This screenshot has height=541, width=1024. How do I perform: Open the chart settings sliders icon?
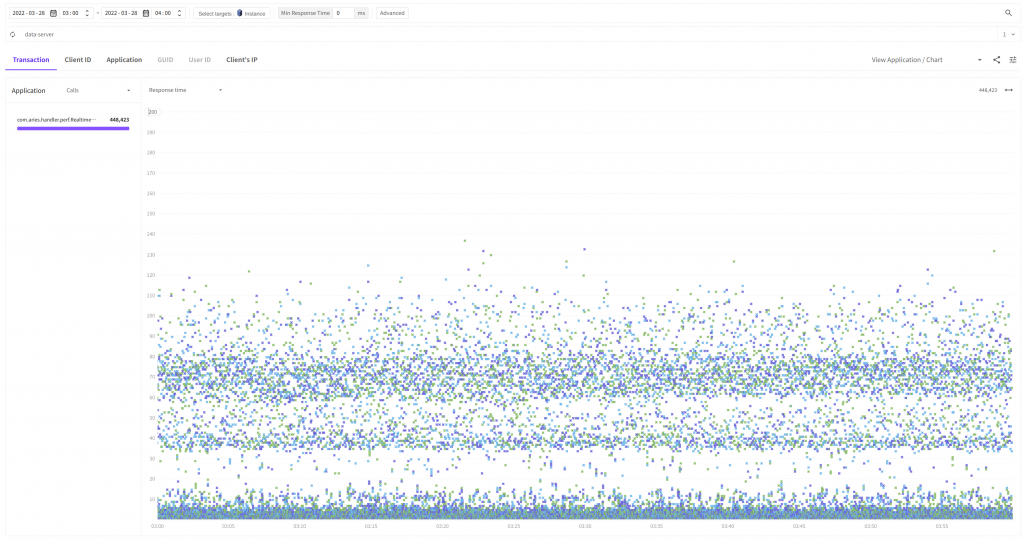pos(1013,59)
